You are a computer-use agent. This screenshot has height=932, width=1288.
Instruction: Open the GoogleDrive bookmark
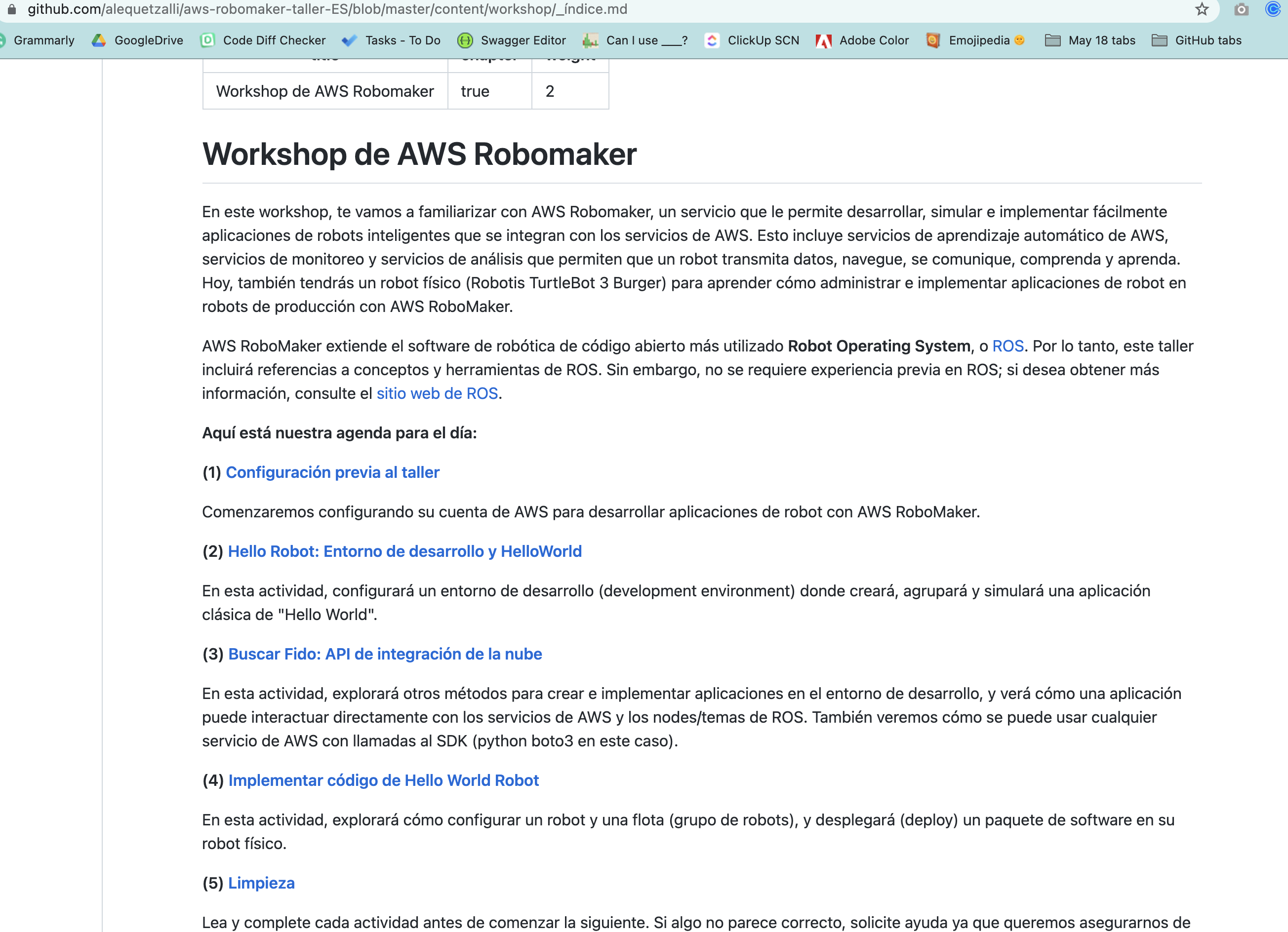click(137, 40)
